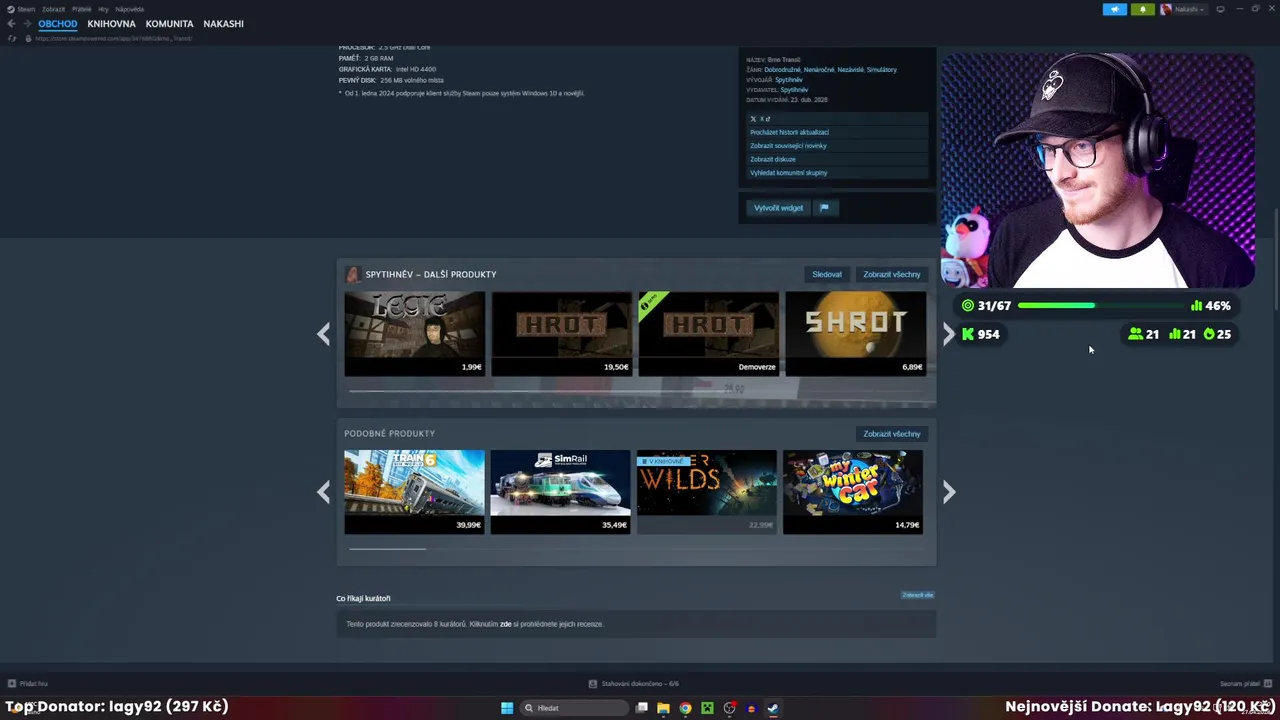Open File Explorer from the taskbar
Image resolution: width=1280 pixels, height=720 pixels.
click(663, 708)
